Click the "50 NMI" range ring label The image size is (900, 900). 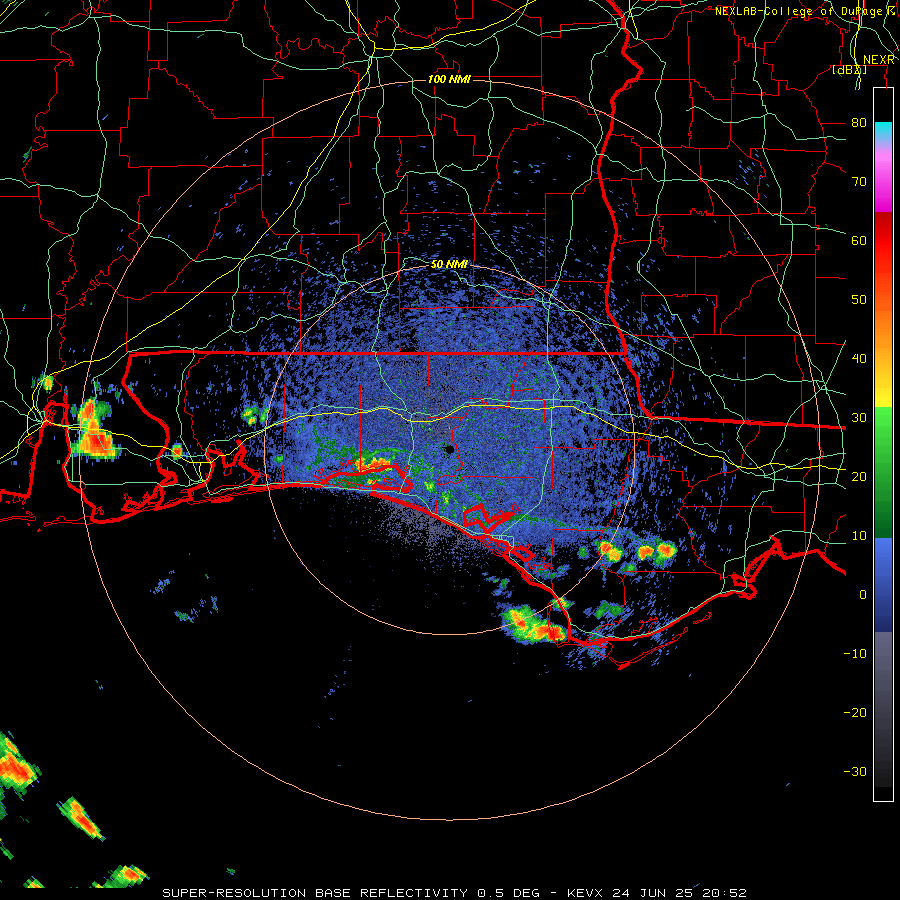(x=449, y=265)
